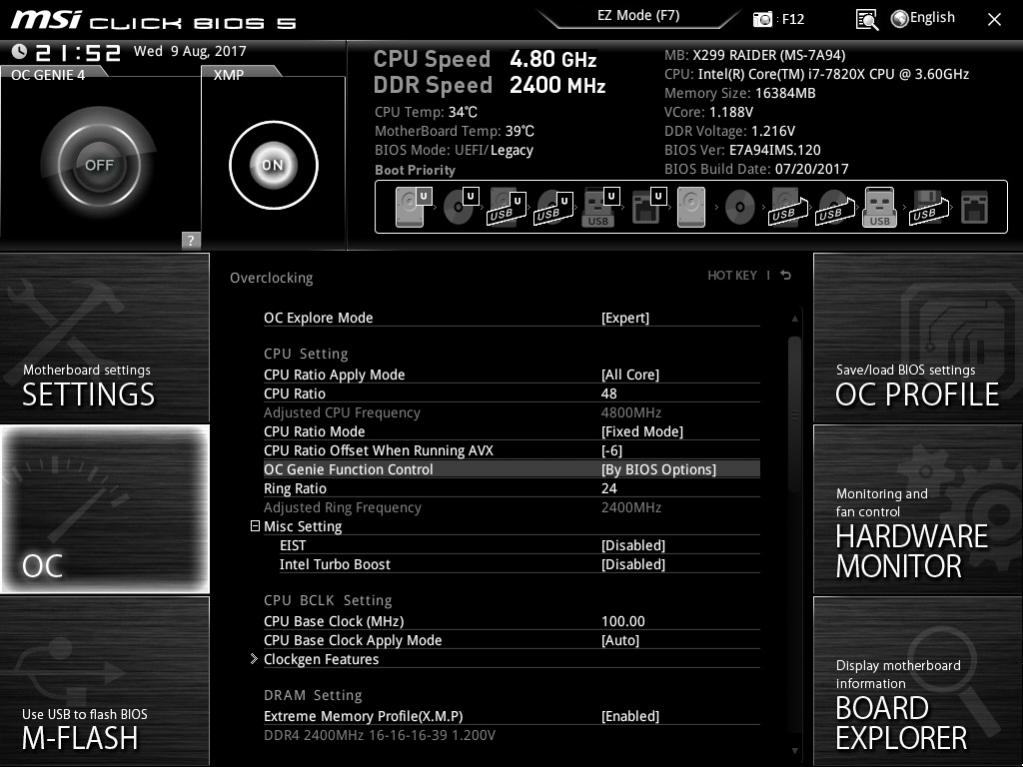Click the VCore 1.188V reading
Image resolution: width=1023 pixels, height=767 pixels.
(709, 112)
